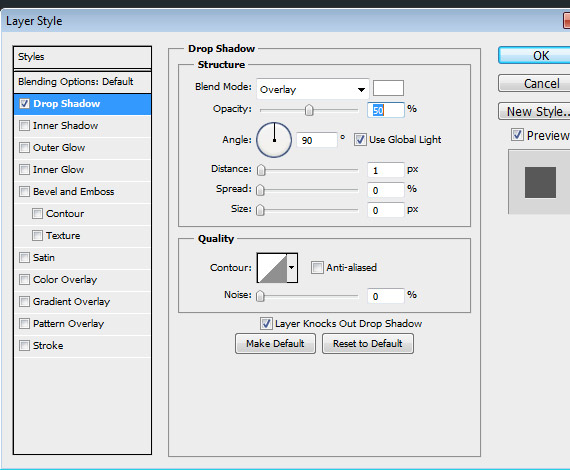This screenshot has width=570, height=470.
Task: Click the Contour curve thumbnail
Action: [x=272, y=268]
